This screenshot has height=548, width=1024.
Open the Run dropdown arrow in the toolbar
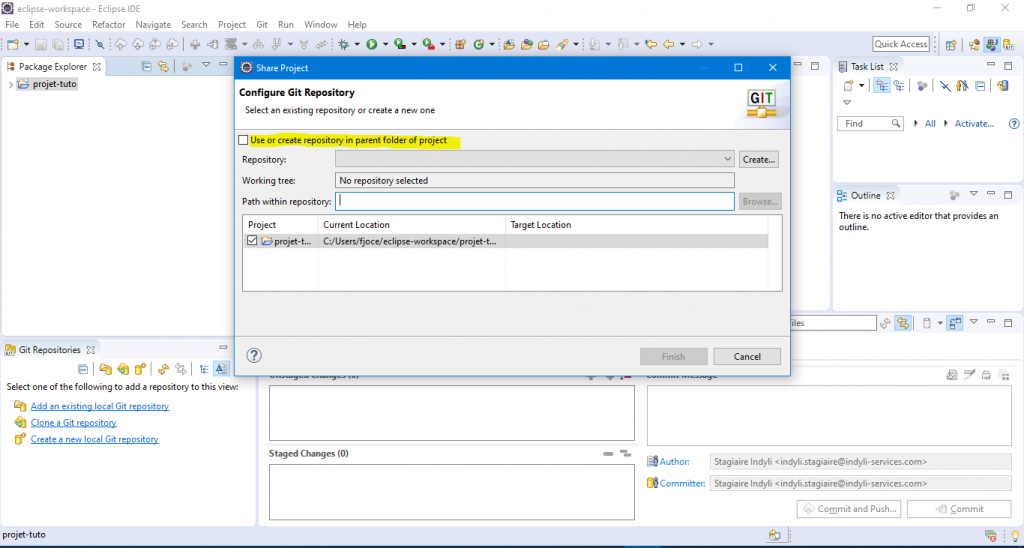[x=385, y=44]
